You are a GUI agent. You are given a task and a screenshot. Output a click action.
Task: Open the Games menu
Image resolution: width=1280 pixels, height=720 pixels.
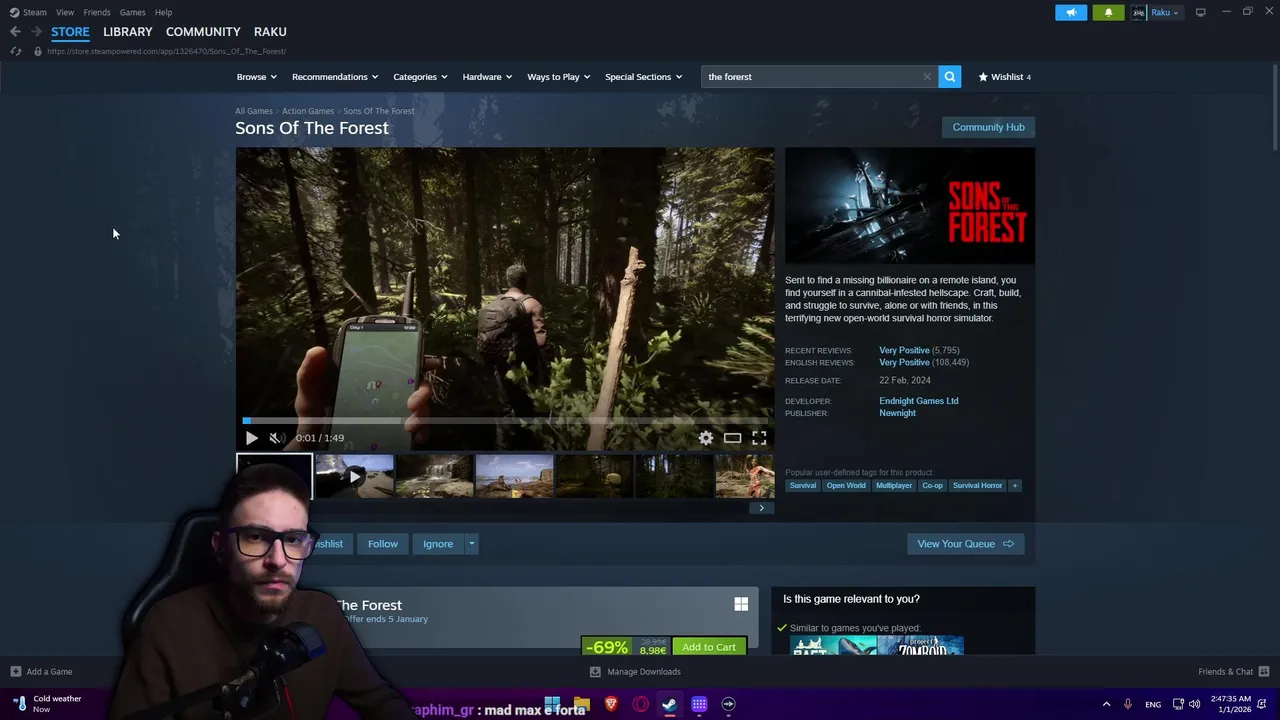point(132,12)
